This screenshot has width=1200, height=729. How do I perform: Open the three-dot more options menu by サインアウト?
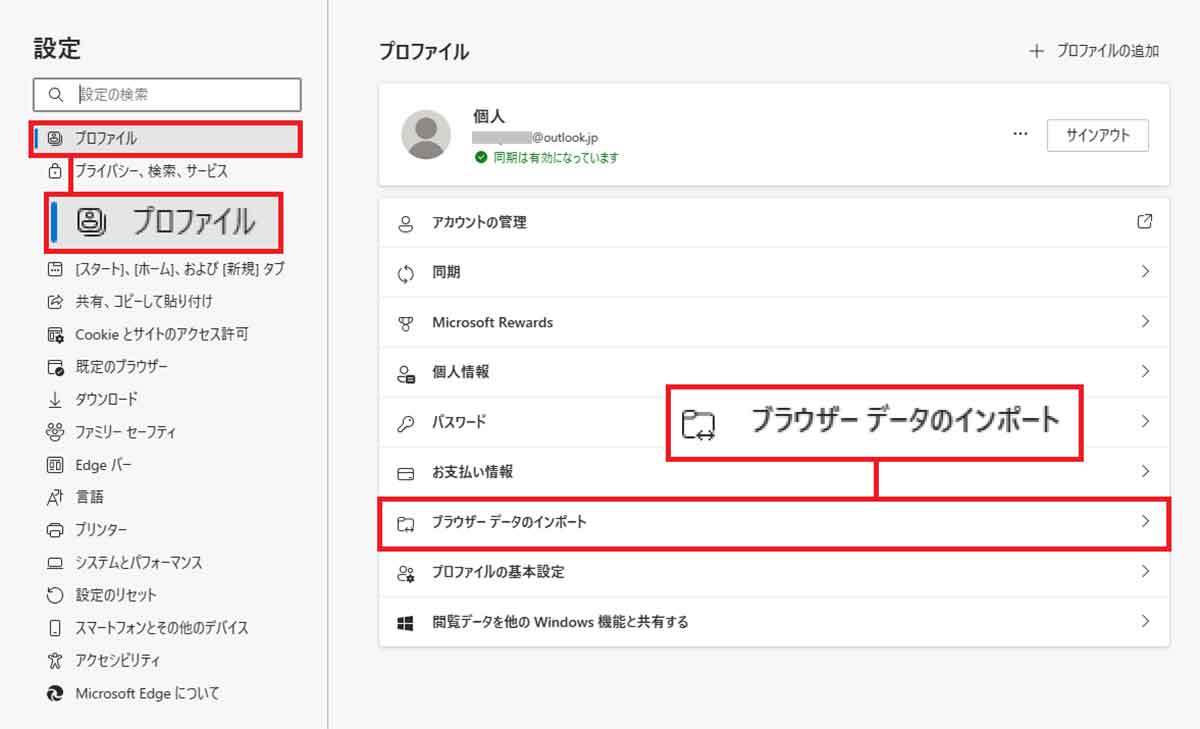[x=1020, y=135]
